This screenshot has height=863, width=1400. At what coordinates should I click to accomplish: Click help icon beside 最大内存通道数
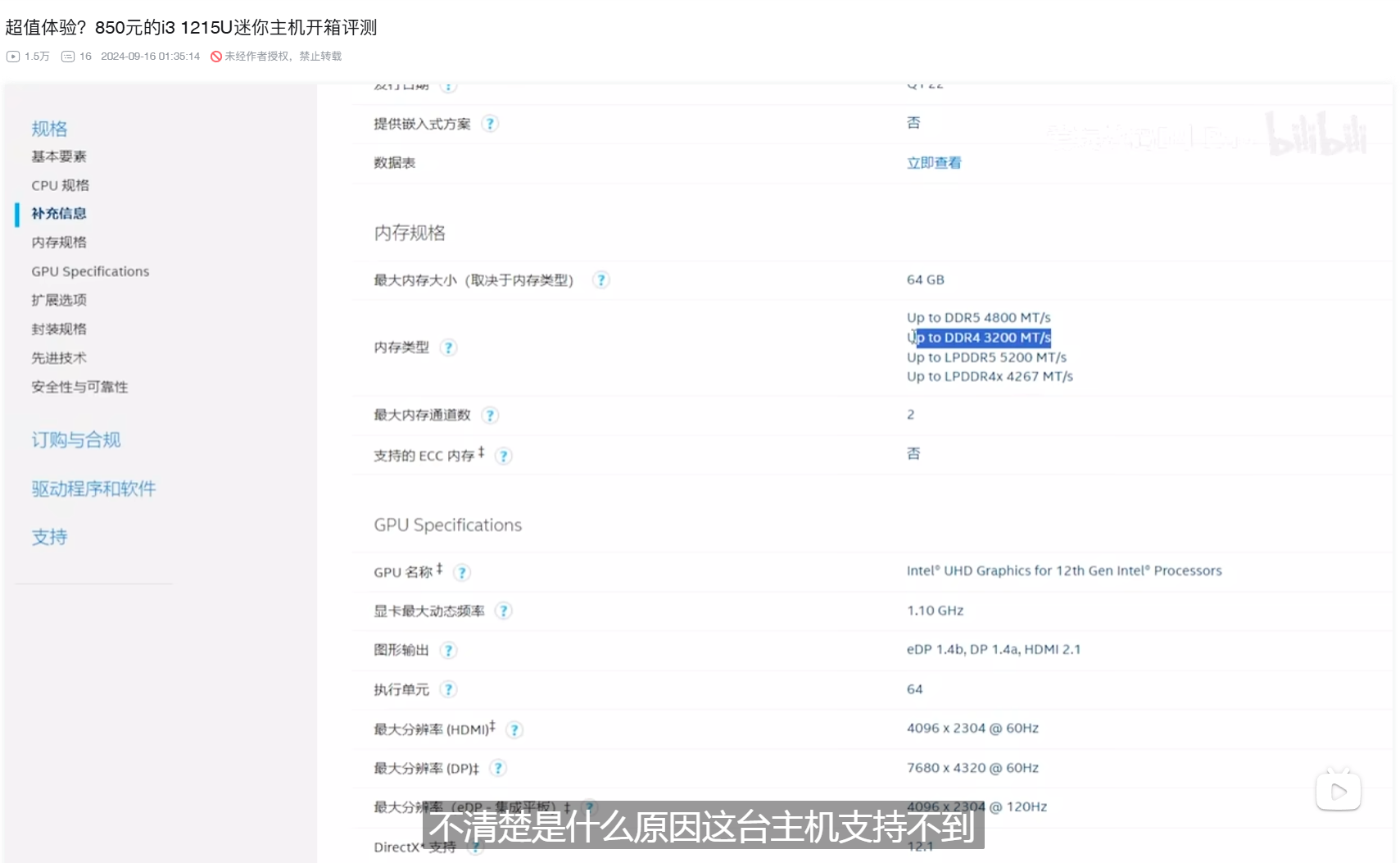[490, 416]
